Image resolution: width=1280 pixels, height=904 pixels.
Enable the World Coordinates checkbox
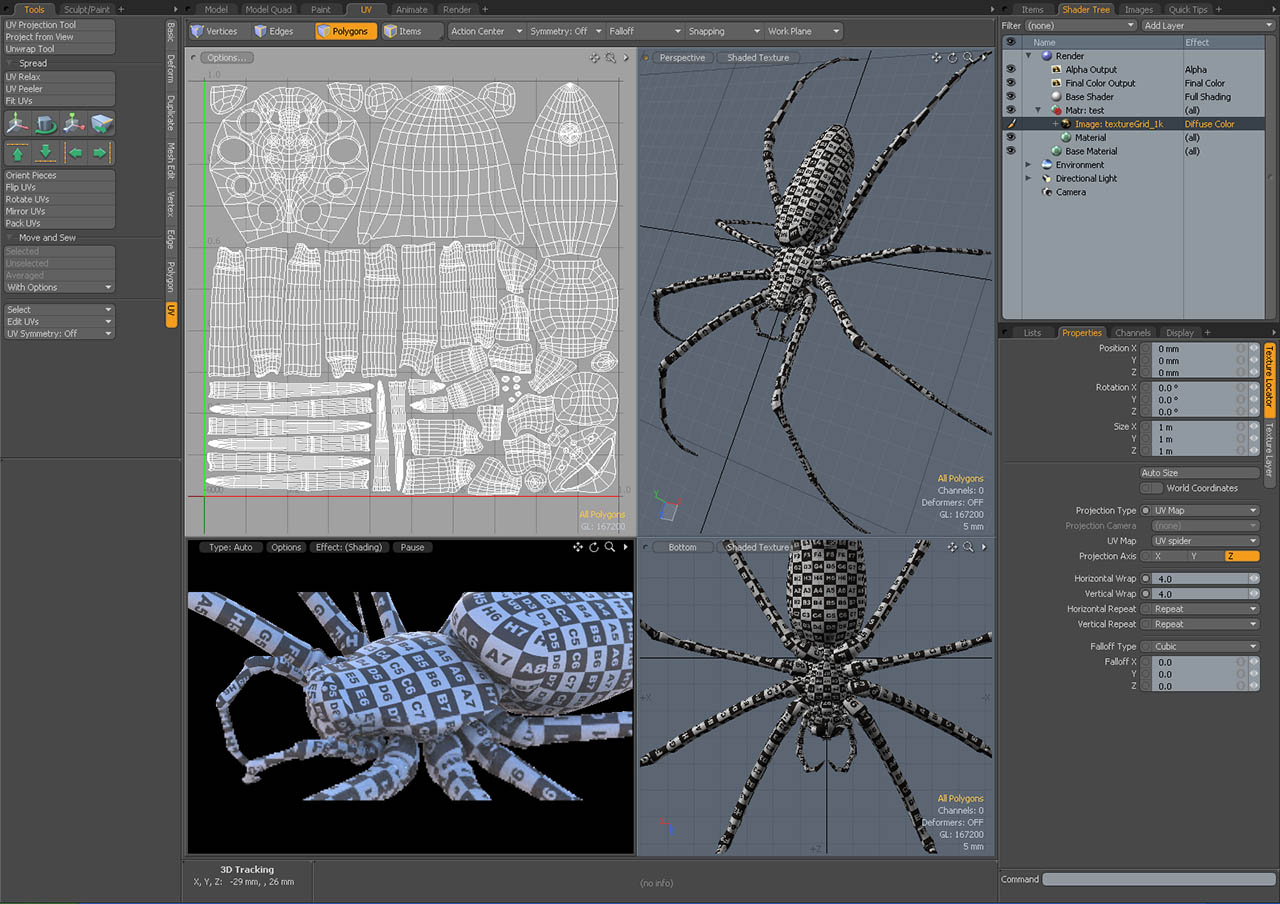click(x=1152, y=488)
